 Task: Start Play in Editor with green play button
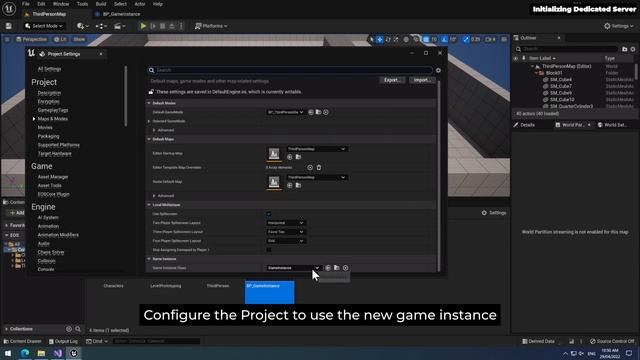pos(143,26)
